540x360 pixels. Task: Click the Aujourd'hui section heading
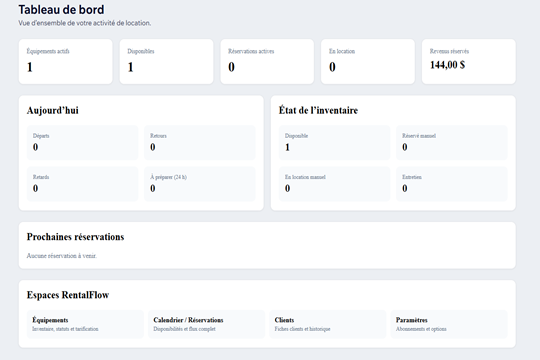[53, 111]
